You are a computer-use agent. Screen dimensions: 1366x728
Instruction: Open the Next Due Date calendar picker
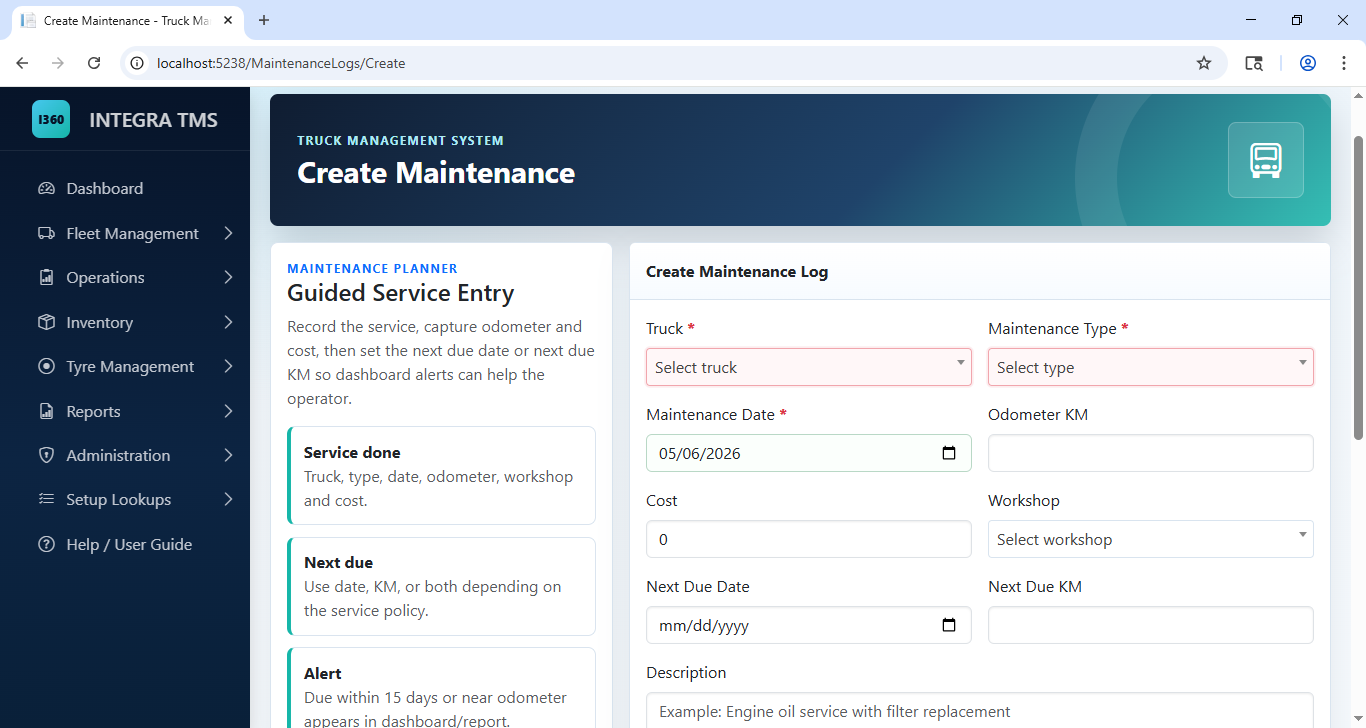[949, 625]
